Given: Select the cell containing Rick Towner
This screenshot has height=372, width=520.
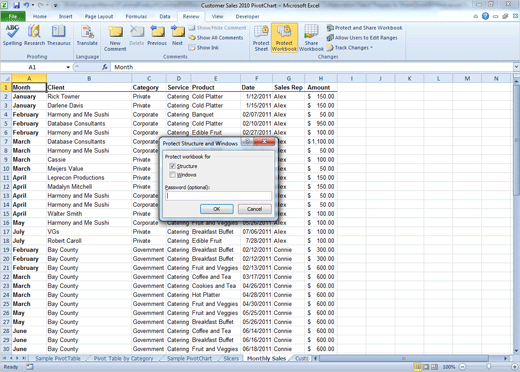Looking at the screenshot, I should [x=89, y=96].
